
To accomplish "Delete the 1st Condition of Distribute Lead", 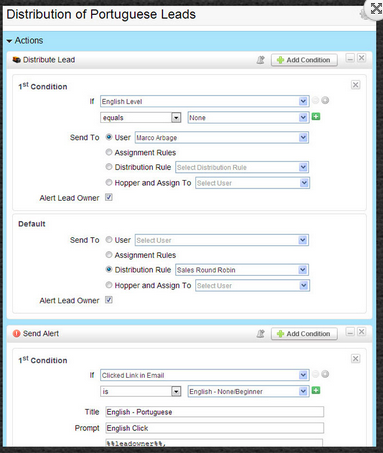I will coord(355,85).
